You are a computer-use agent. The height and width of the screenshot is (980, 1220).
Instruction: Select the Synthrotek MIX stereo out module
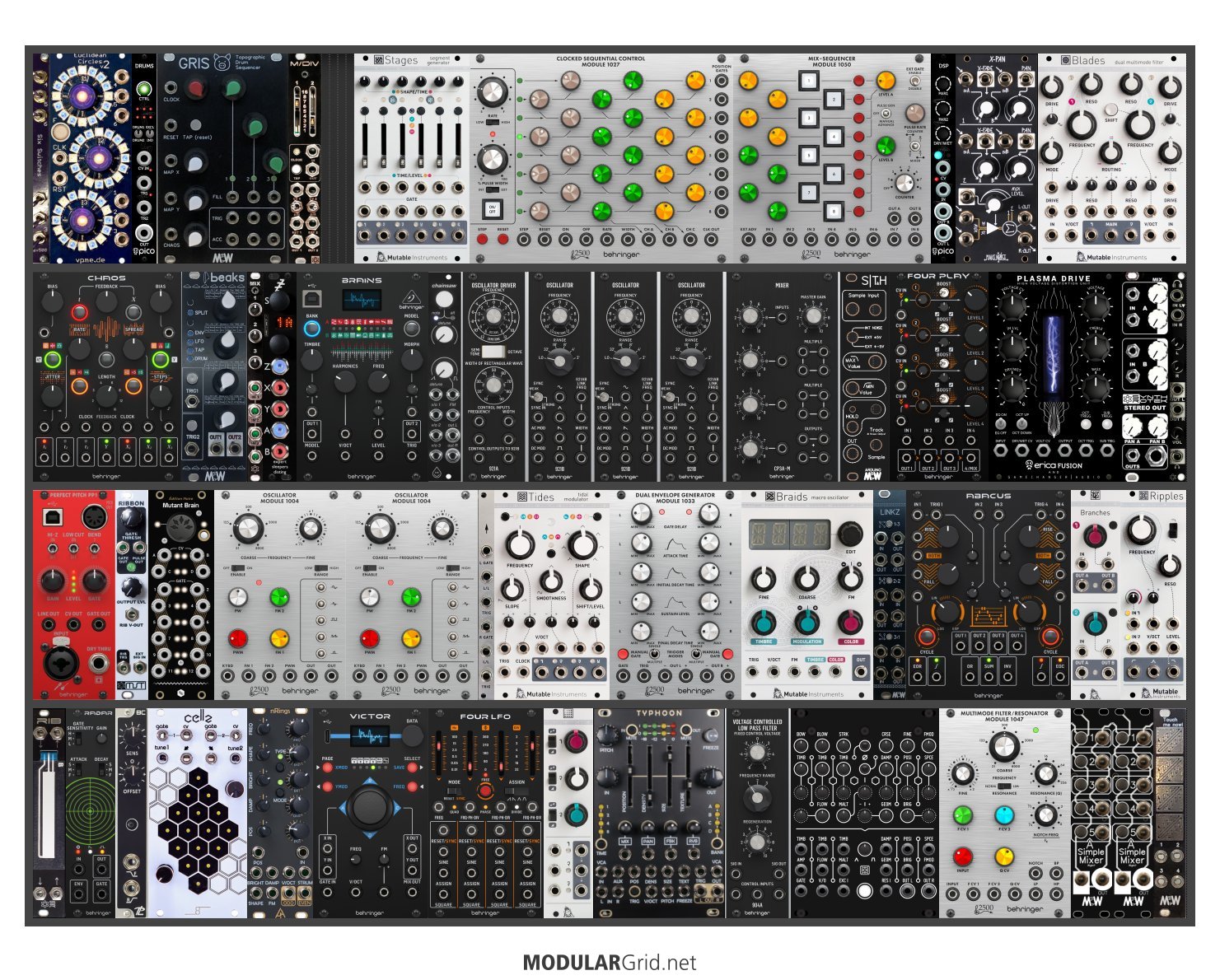click(x=1145, y=376)
